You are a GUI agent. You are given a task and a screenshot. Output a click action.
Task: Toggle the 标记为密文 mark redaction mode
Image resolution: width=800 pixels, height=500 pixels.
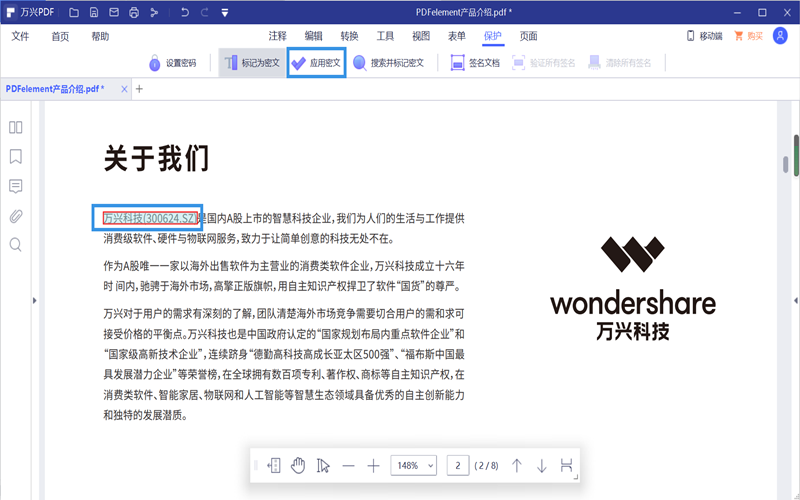(x=250, y=62)
